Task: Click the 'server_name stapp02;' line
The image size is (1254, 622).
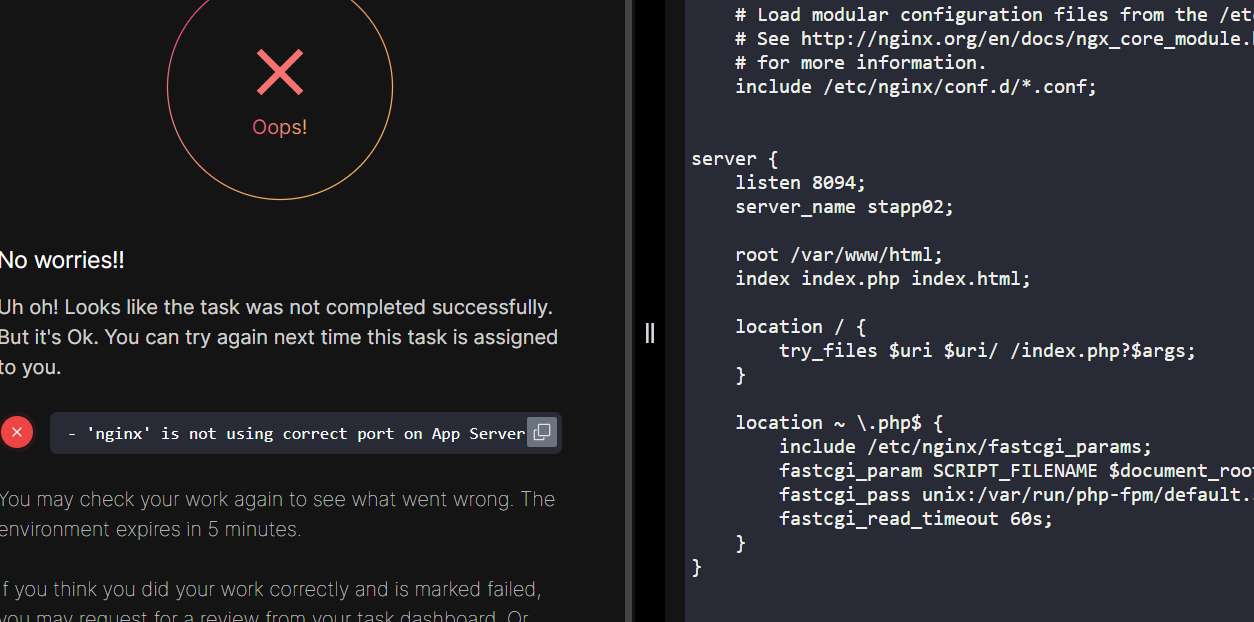Action: [x=844, y=207]
